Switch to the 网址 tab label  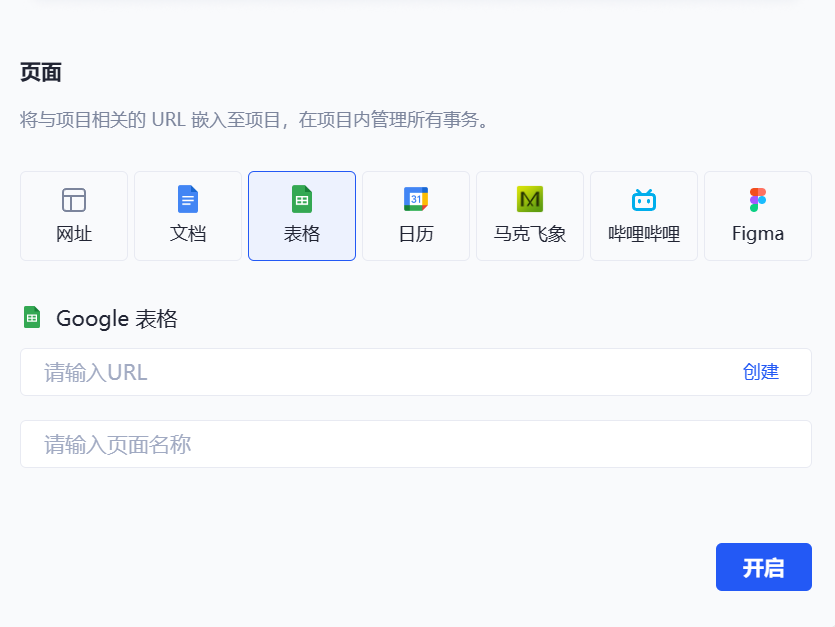(74, 235)
